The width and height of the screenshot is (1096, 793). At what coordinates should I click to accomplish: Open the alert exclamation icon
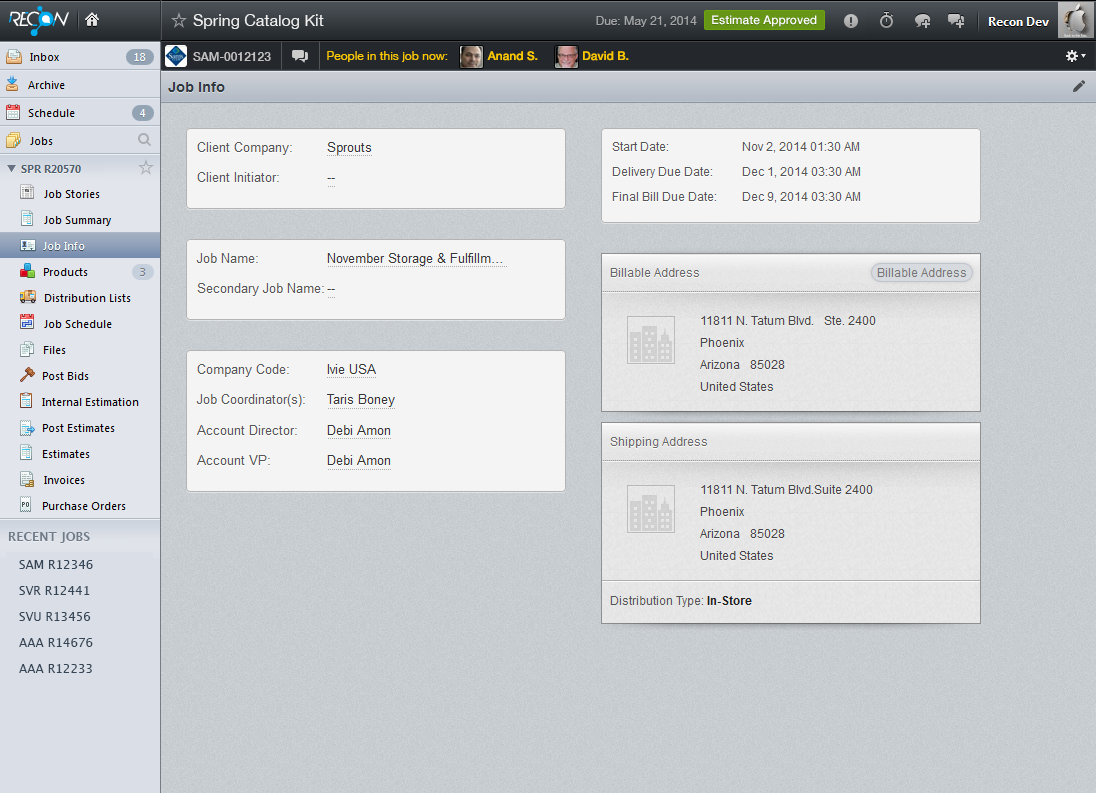click(x=851, y=21)
